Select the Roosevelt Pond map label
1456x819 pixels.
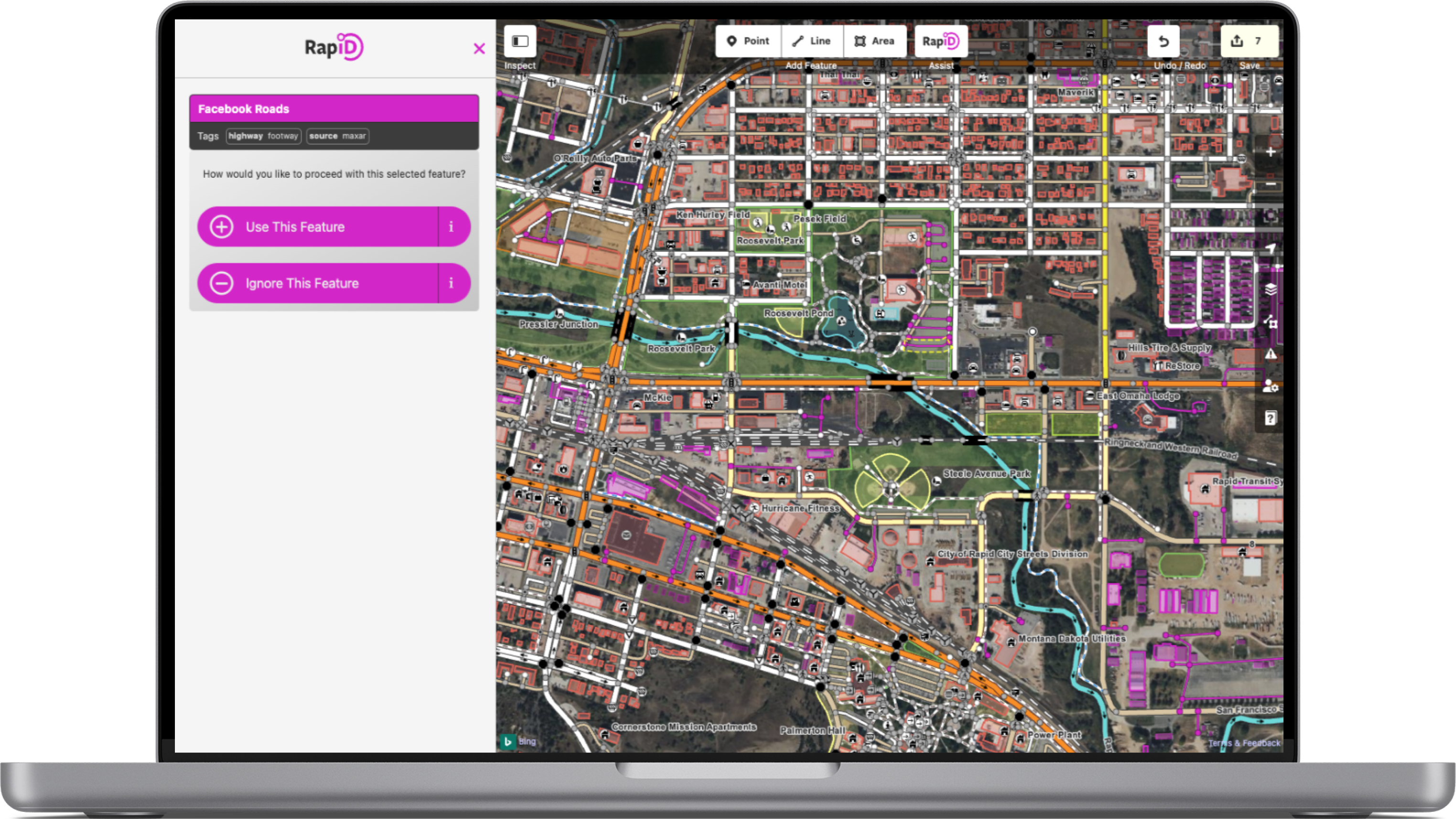click(798, 313)
